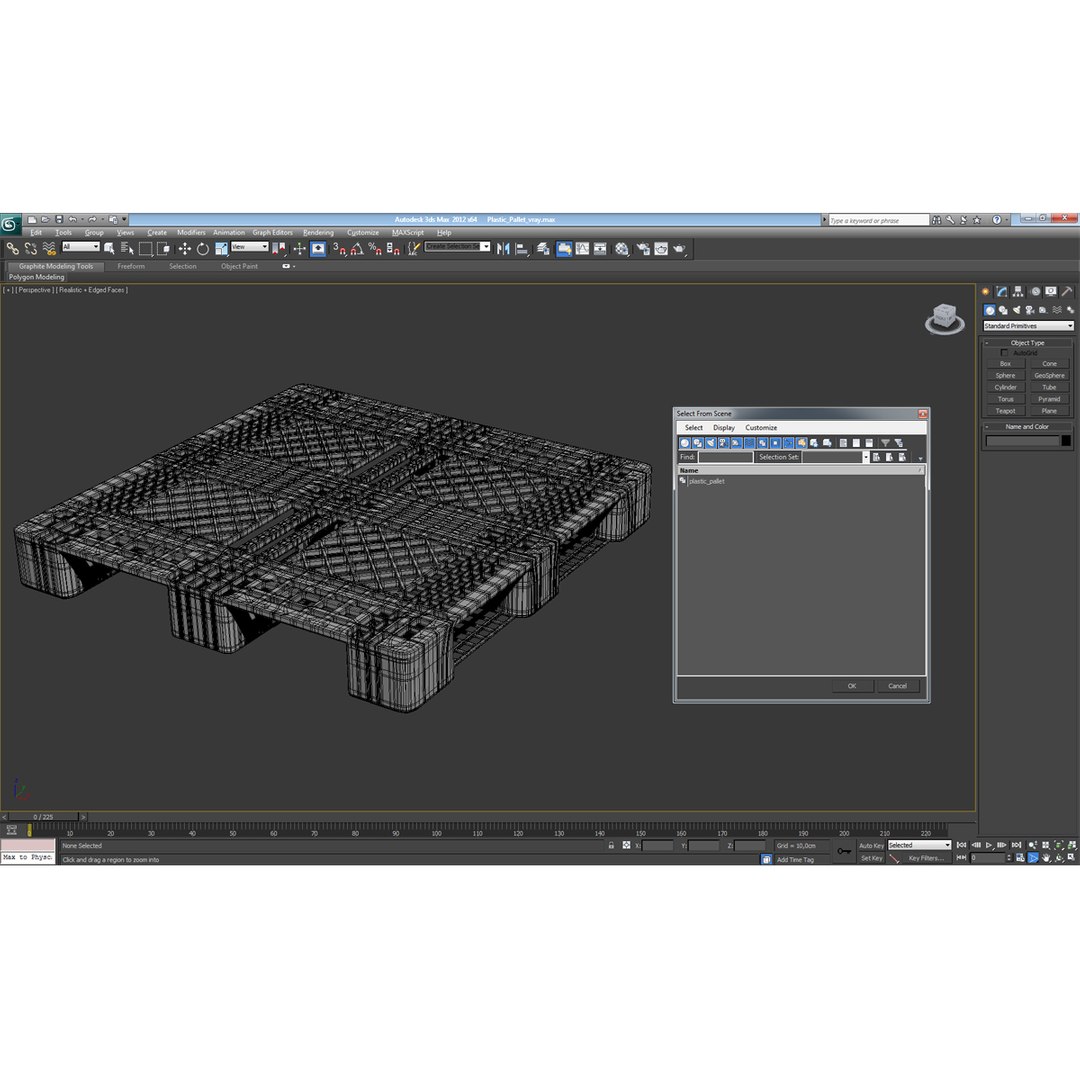
Task: Click the Teapot primitive button
Action: (1005, 411)
